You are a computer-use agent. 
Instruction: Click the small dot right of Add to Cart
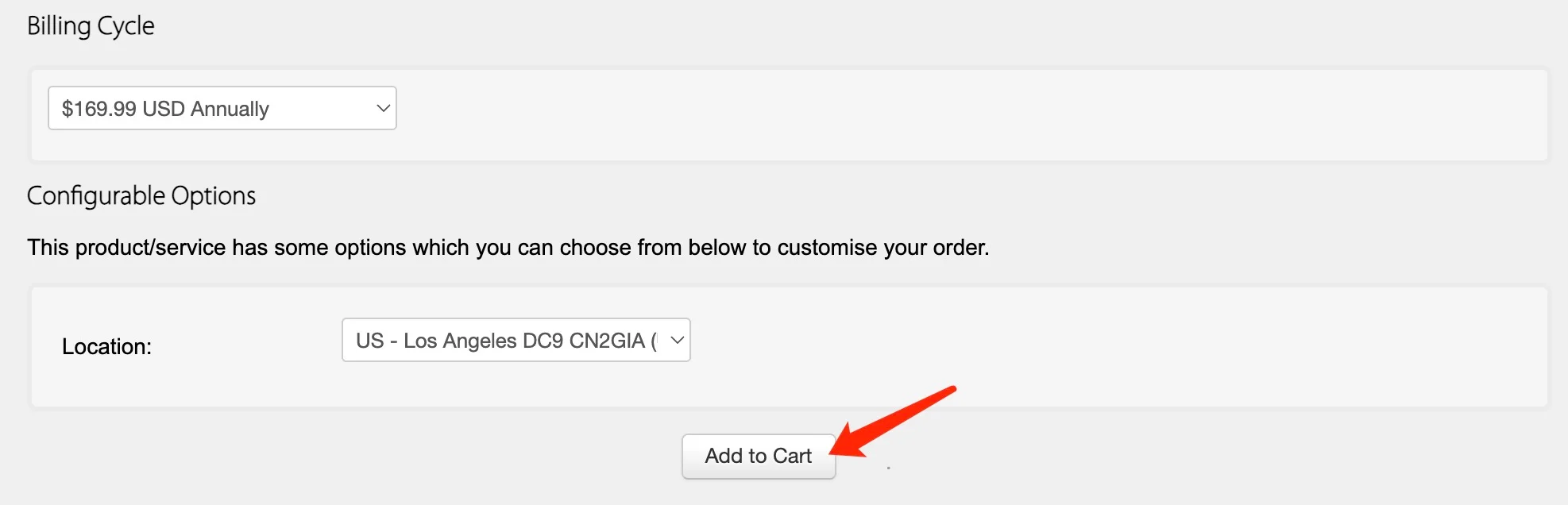coord(888,468)
